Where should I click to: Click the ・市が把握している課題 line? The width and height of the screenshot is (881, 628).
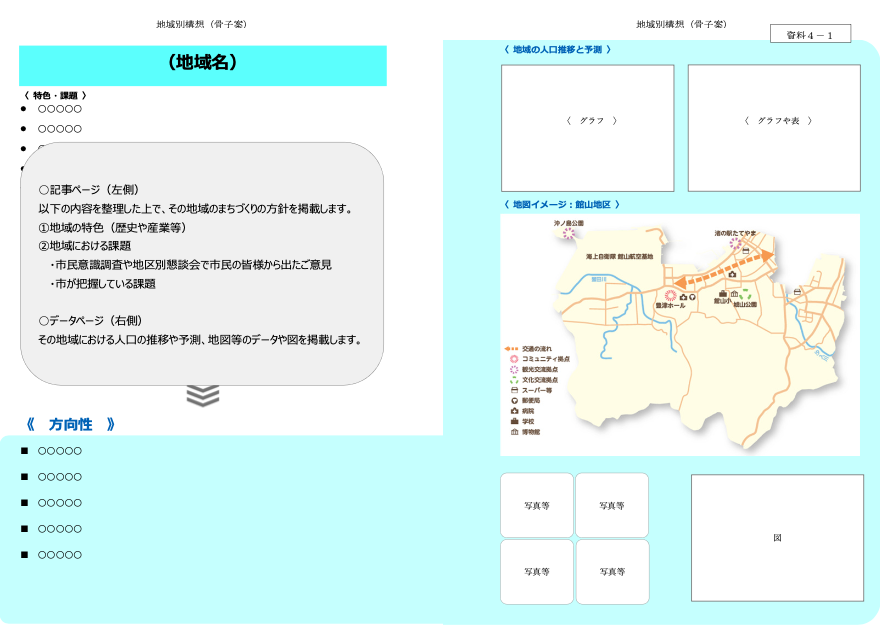[x=102, y=284]
